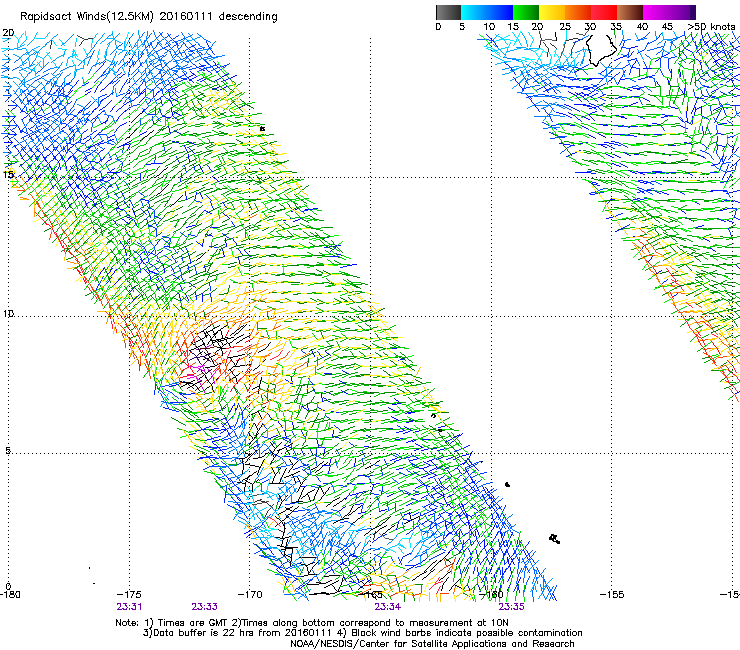Click the green 15-20 knots legend swatch
740x650 pixels.
(x=526, y=12)
